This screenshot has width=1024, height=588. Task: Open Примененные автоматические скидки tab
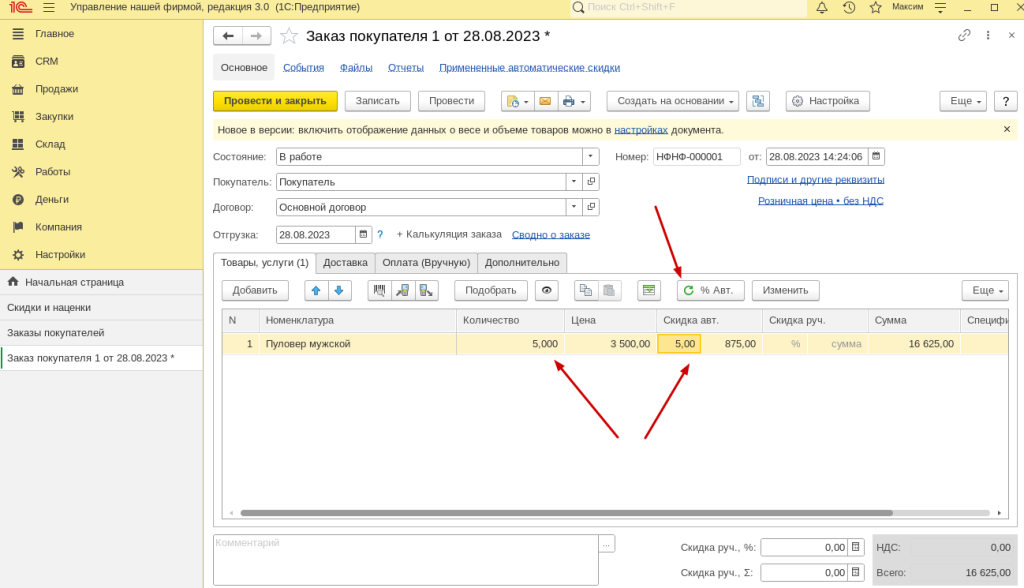530,67
